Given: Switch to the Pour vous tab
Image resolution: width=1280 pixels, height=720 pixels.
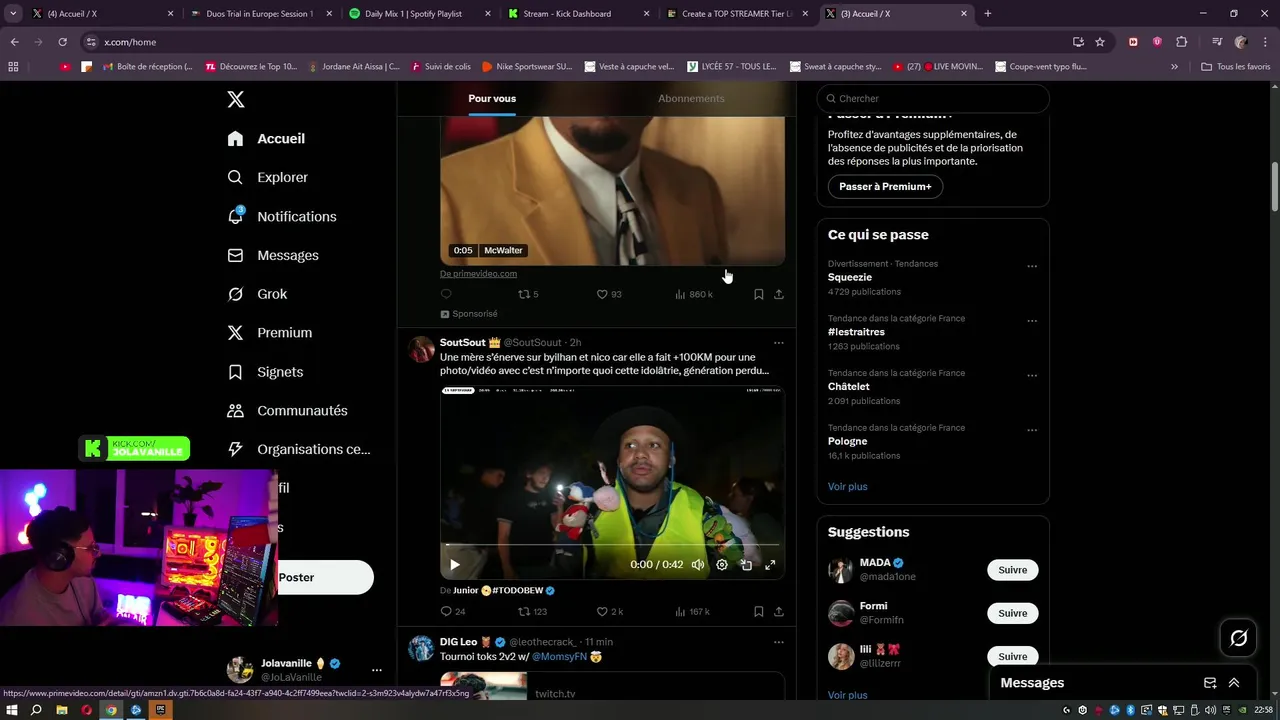Looking at the screenshot, I should [492, 98].
